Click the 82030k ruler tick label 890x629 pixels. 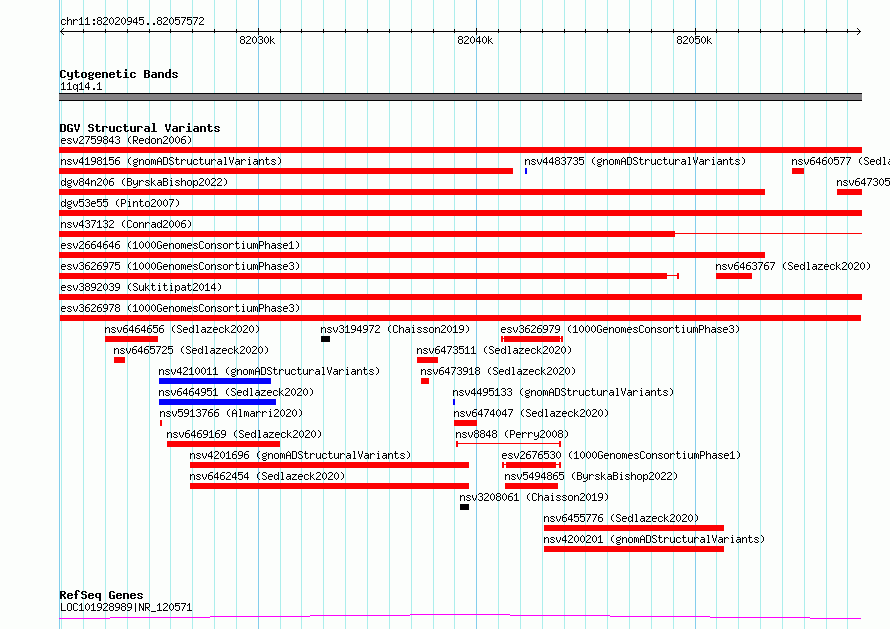click(x=257, y=40)
